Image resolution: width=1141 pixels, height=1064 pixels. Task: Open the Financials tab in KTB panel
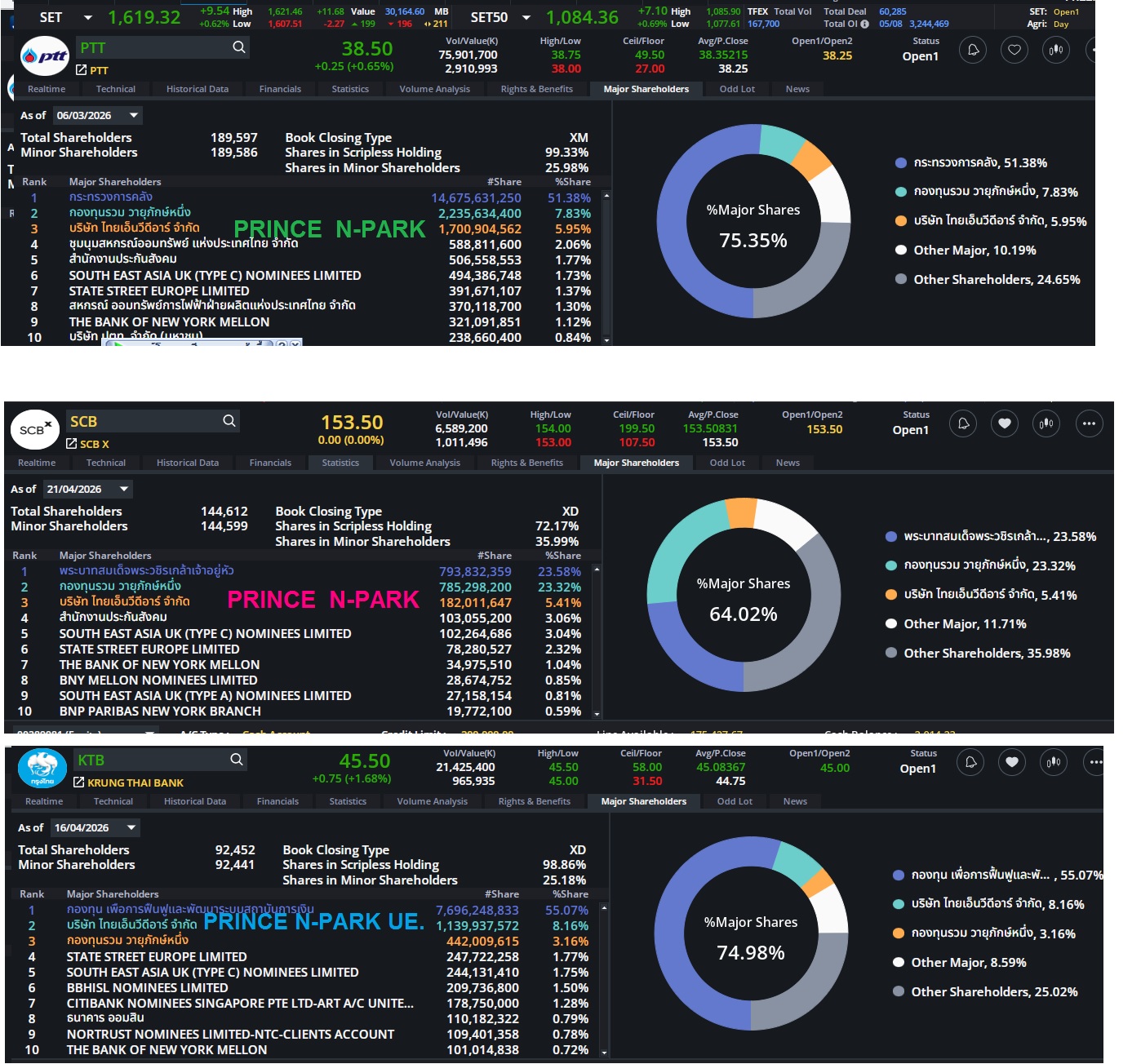pos(277,801)
